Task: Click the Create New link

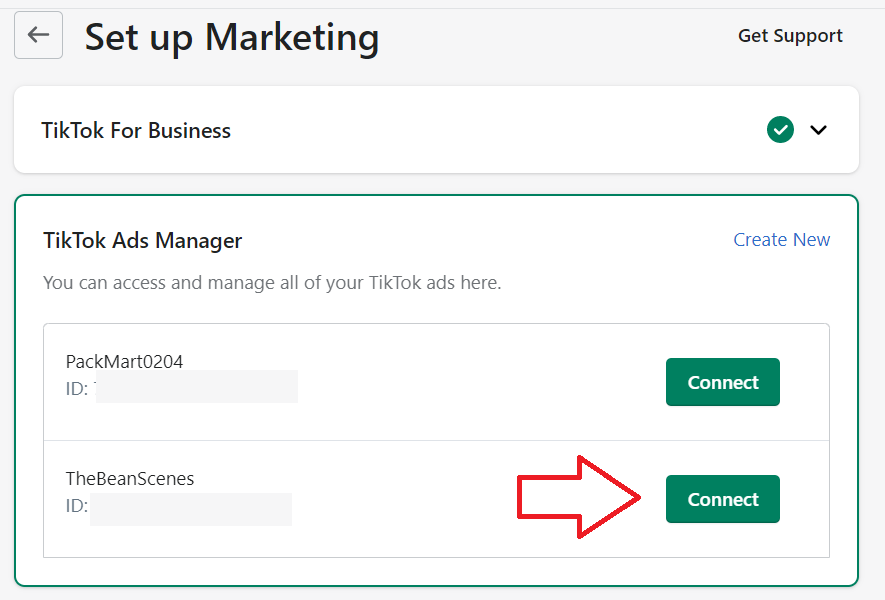Action: pyautogui.click(x=782, y=240)
